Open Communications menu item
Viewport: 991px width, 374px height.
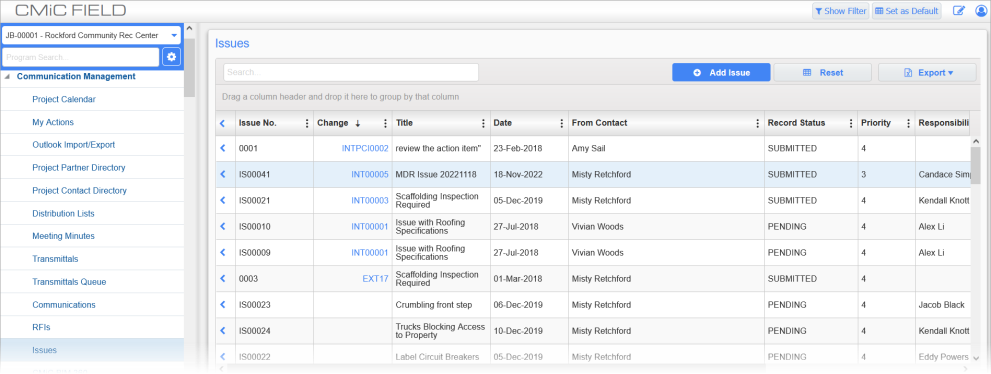64,305
